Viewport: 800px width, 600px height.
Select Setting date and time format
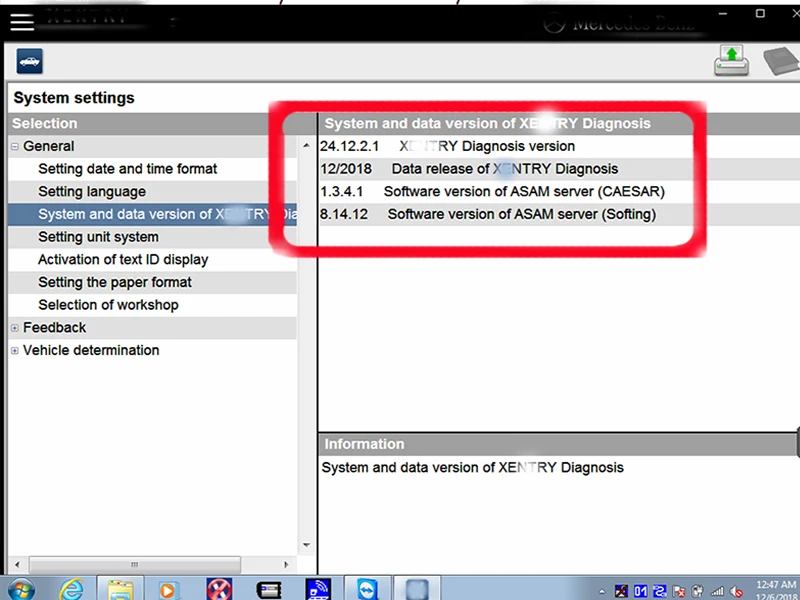click(128, 169)
